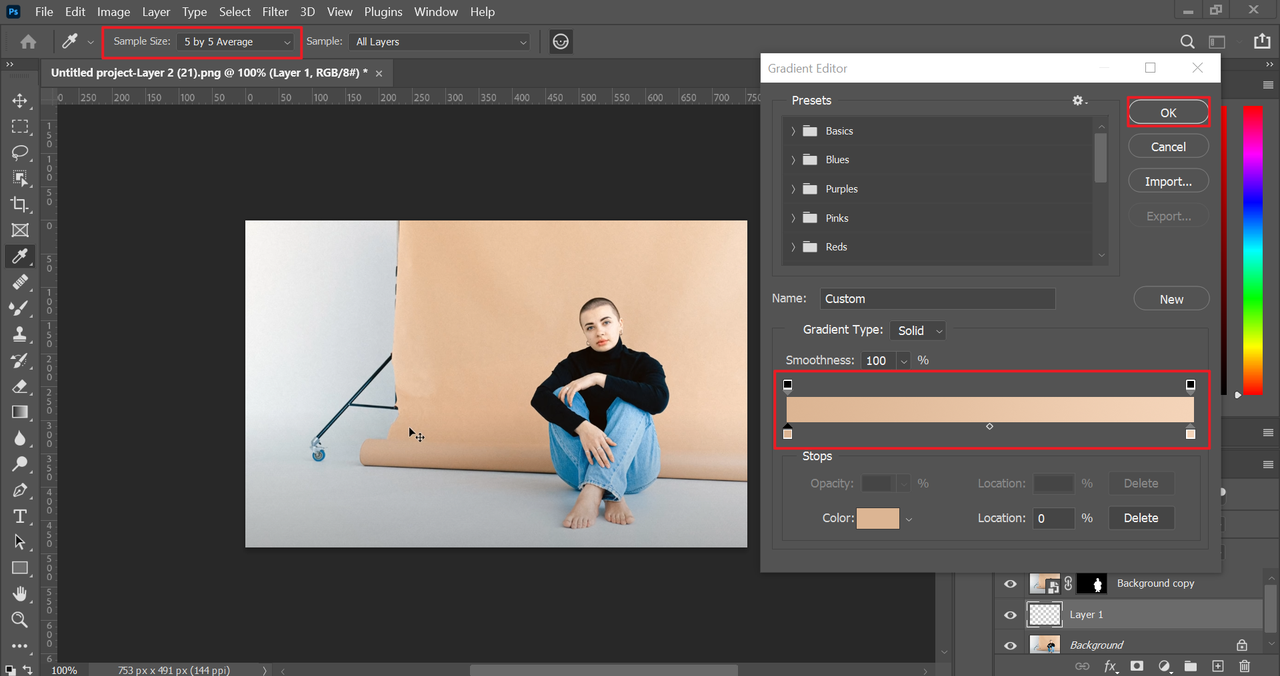Select the Zoom tool in toolbar

[x=19, y=620]
